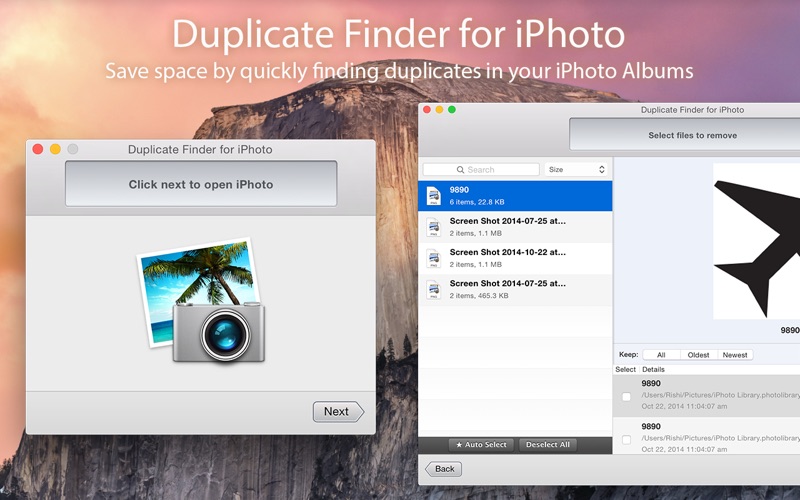Close the right Duplicate Finder window
Image resolution: width=800 pixels, height=500 pixels.
(x=427, y=110)
